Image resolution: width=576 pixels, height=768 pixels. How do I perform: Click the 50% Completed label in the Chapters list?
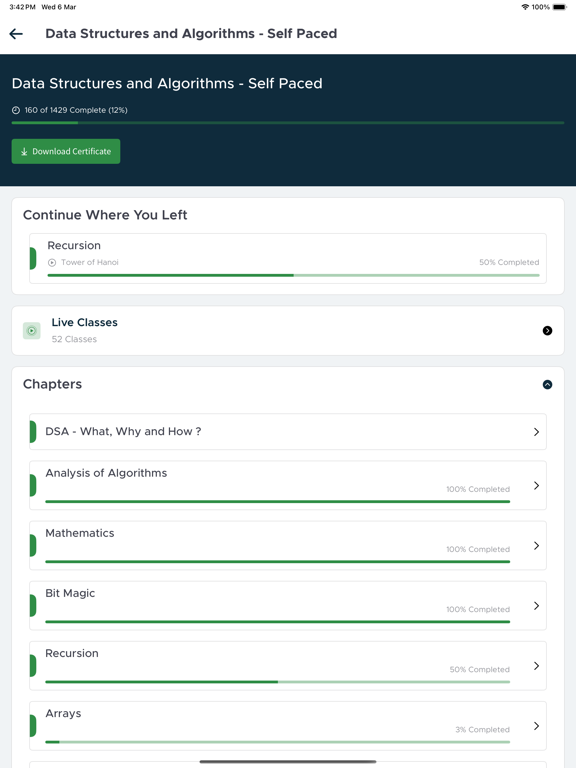[x=480, y=670]
